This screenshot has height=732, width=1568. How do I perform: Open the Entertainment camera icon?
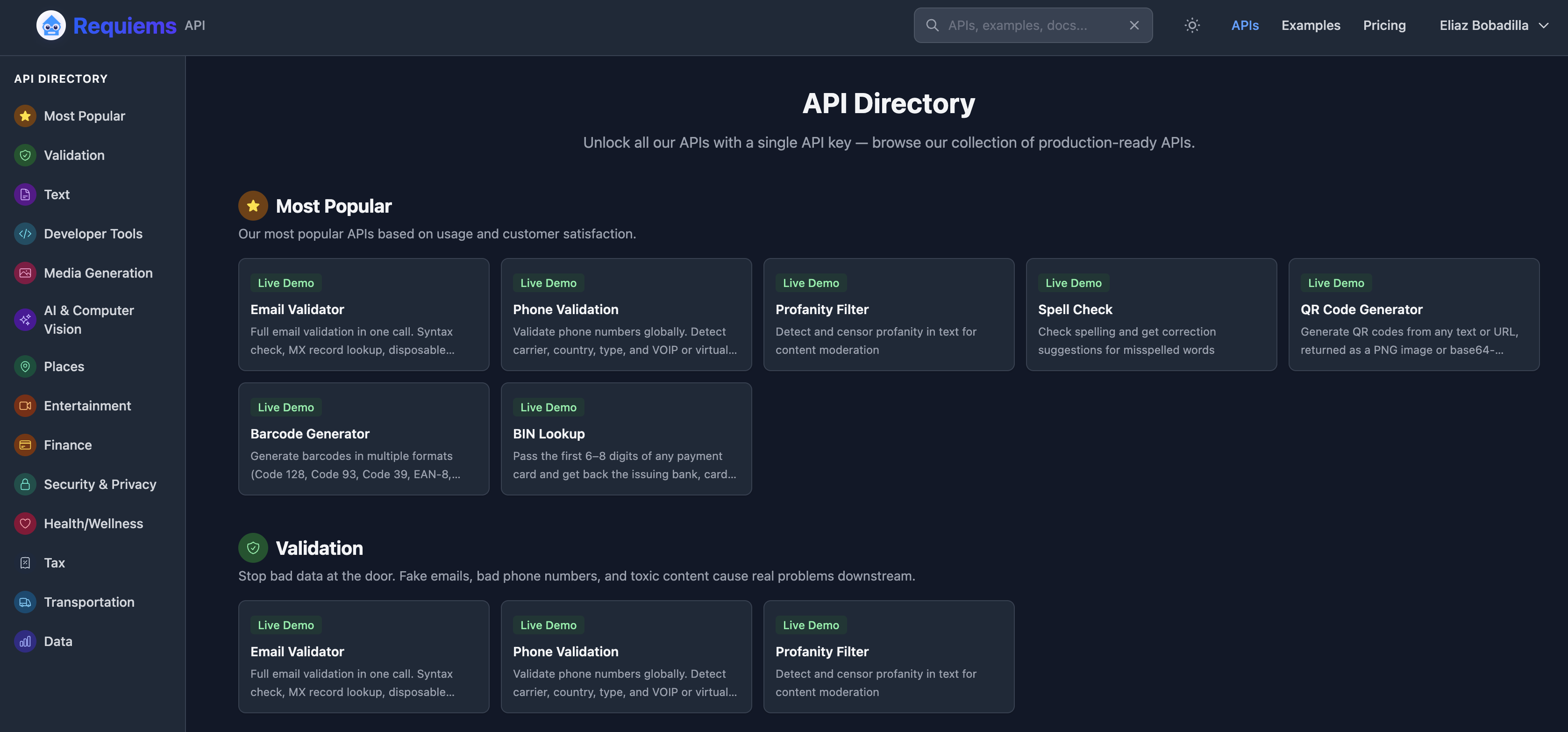(x=25, y=406)
